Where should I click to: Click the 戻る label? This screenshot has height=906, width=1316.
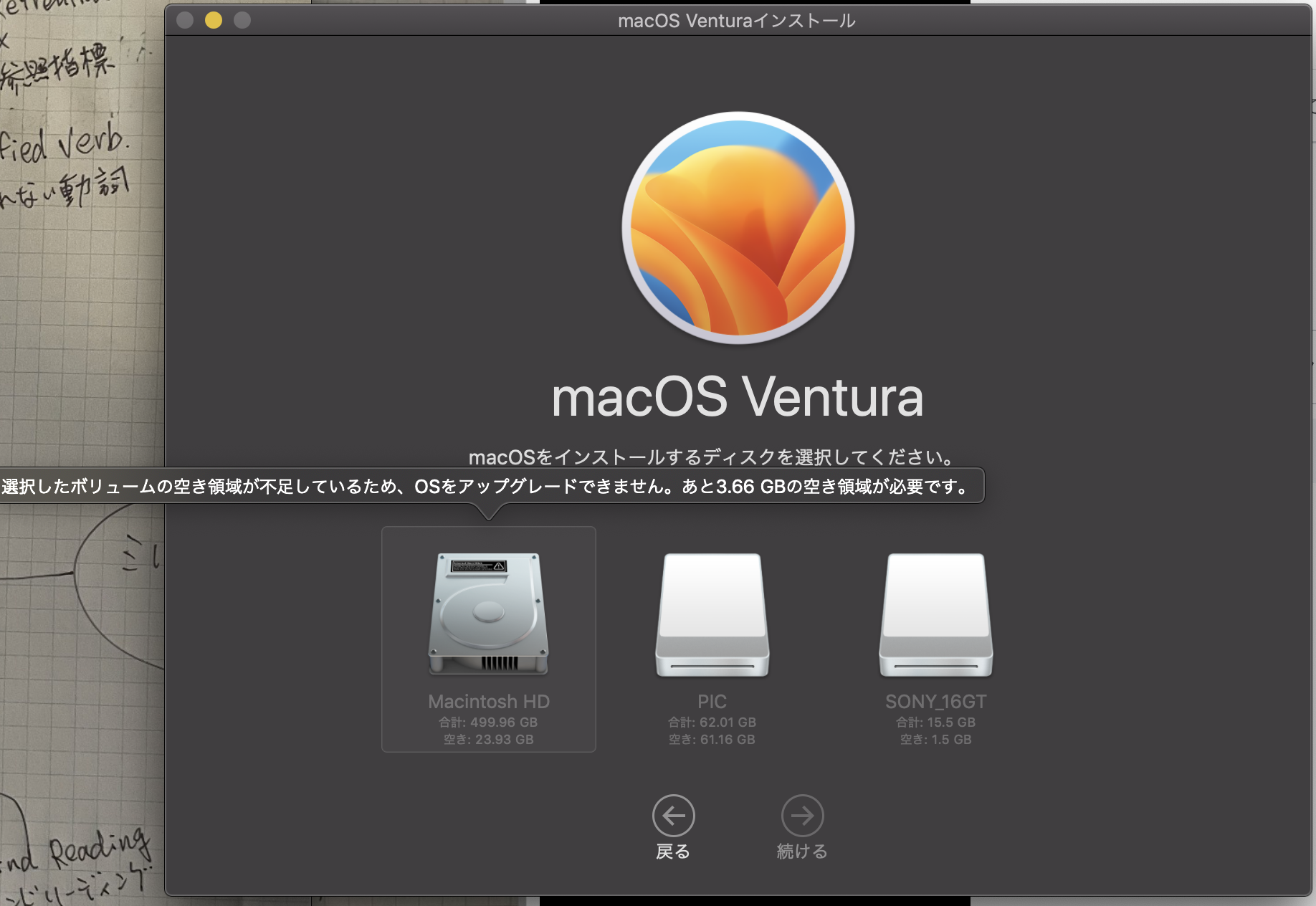pyautogui.click(x=673, y=852)
